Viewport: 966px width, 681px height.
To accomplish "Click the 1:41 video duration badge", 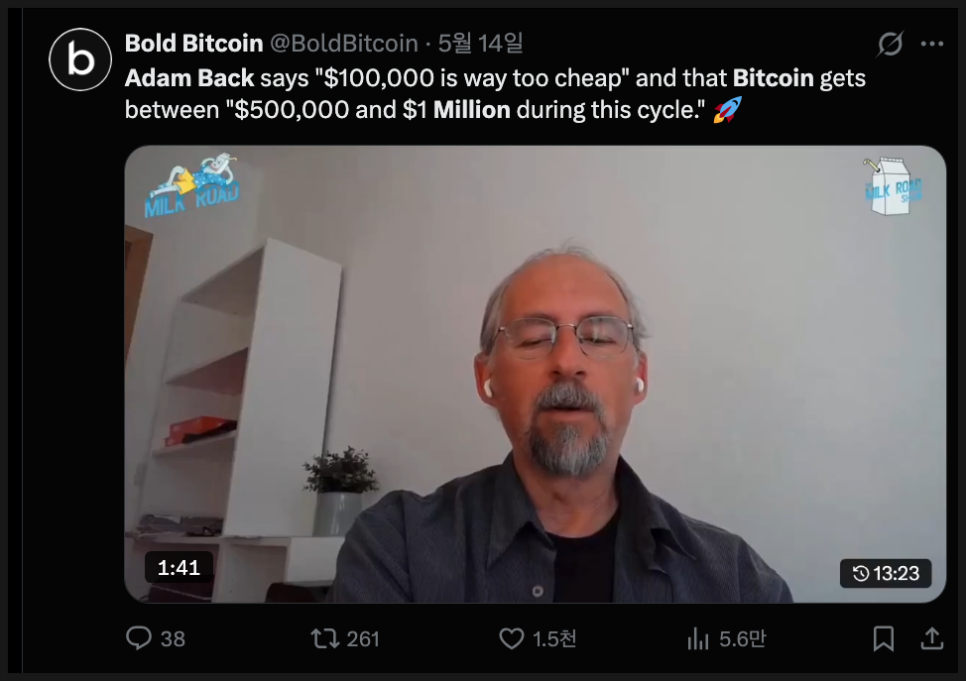I will 179,567.
